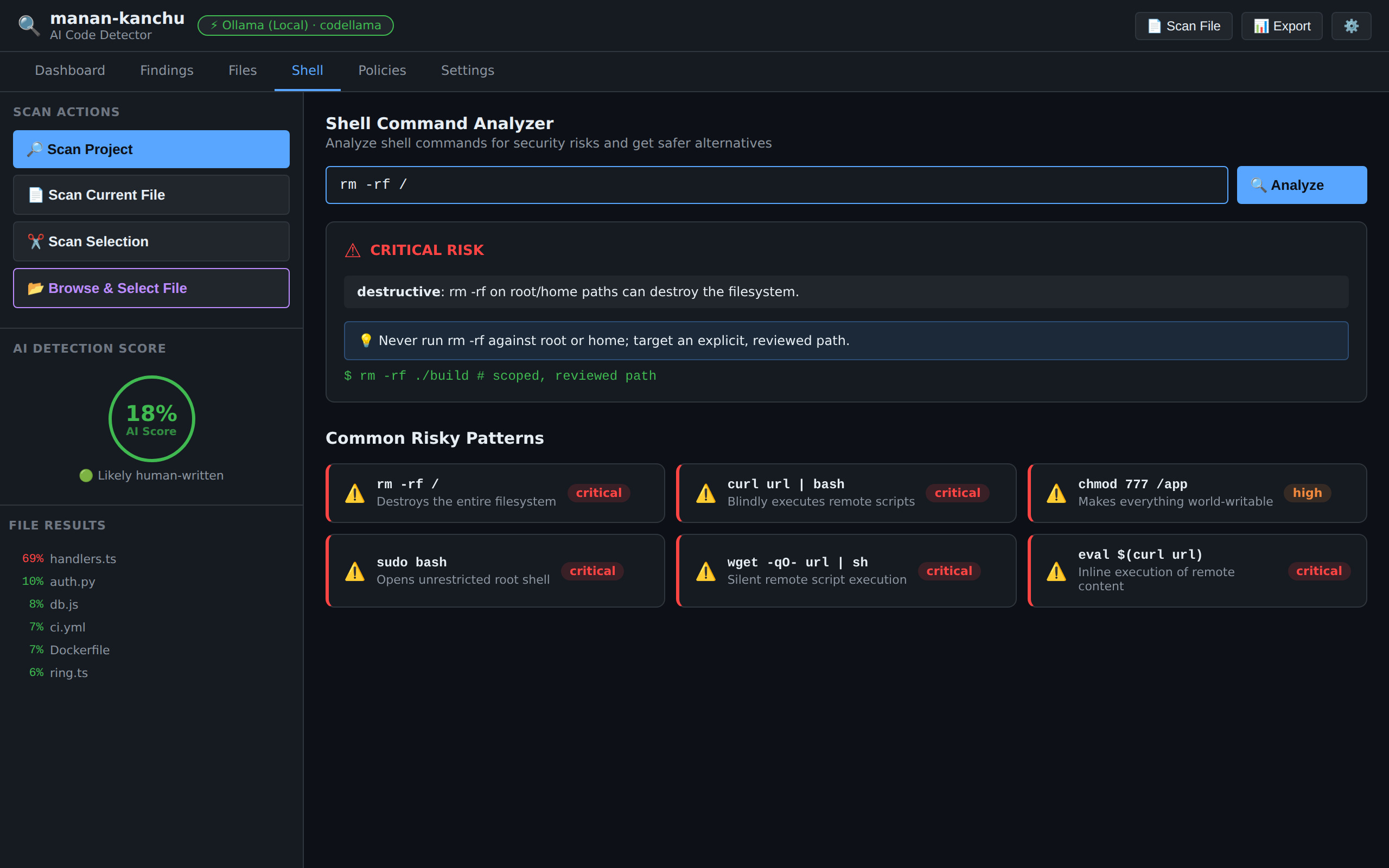
Task: Focus the shell command input field
Action: pos(776,185)
